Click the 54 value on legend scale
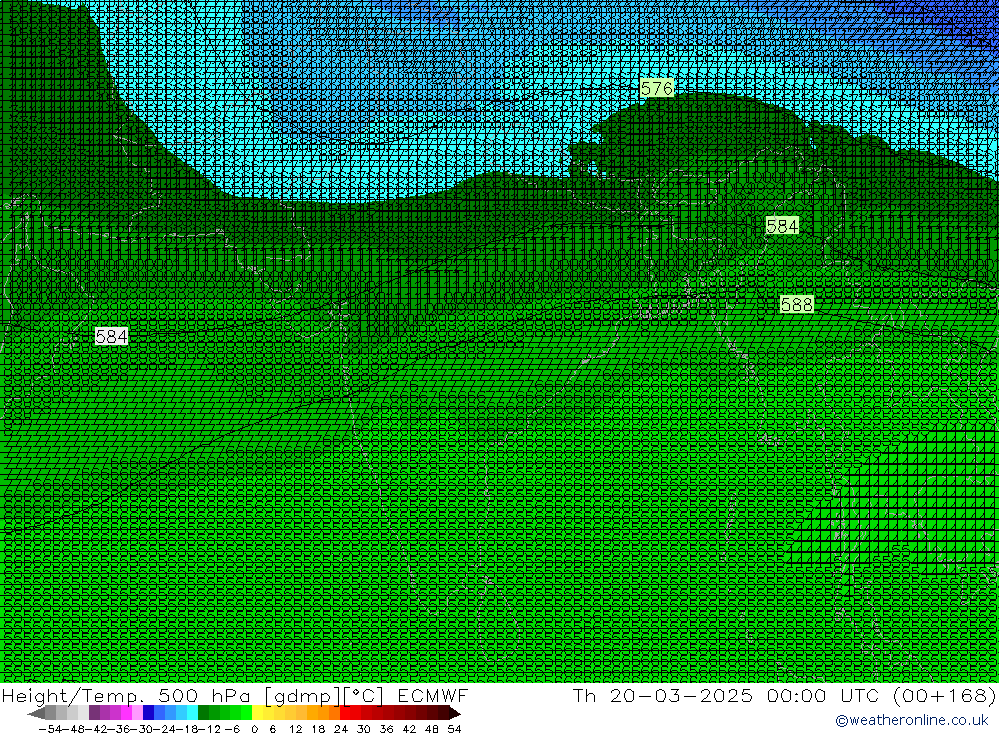The width and height of the screenshot is (1000, 733). 454,729
